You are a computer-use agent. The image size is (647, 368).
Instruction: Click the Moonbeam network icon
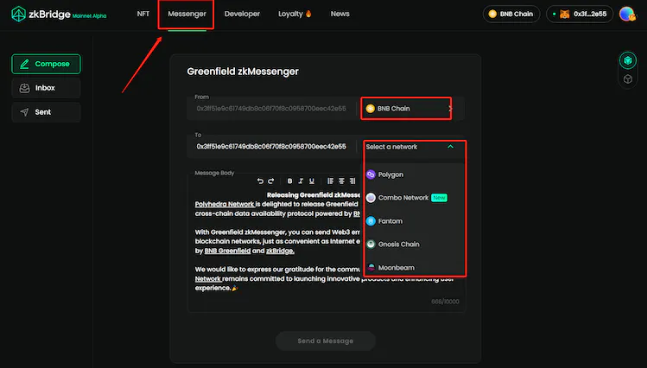371,267
